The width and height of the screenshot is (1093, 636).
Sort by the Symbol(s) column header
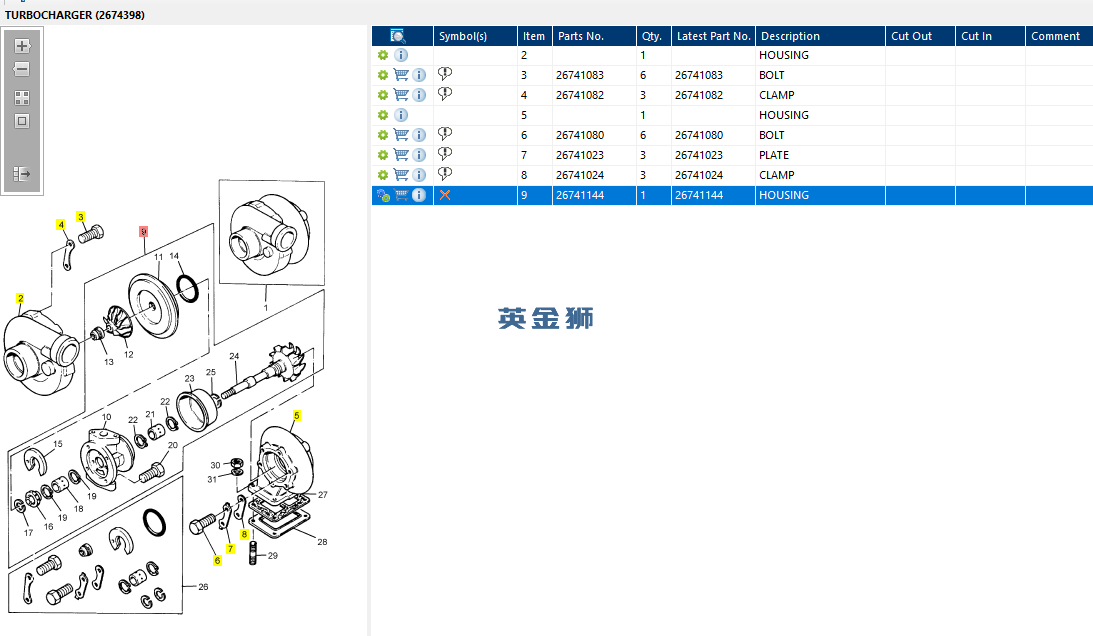click(x=475, y=36)
